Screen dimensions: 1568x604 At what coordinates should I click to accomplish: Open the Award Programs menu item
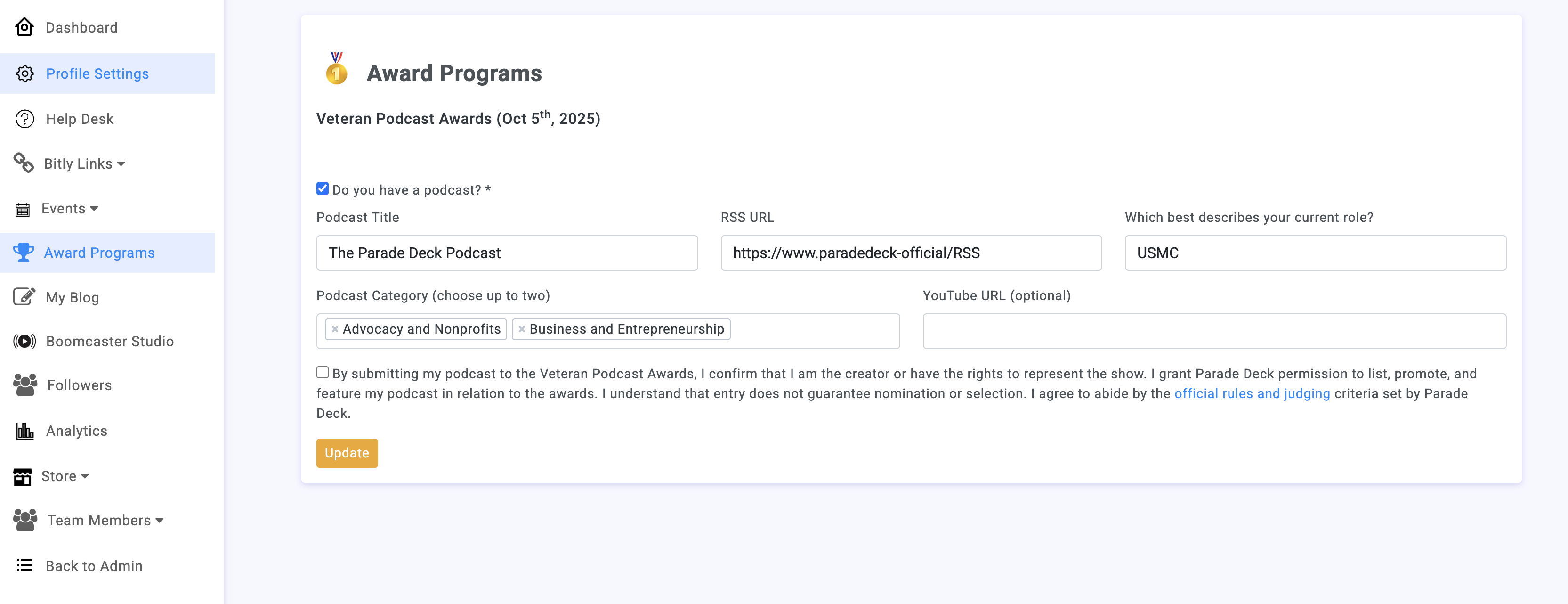click(x=99, y=253)
